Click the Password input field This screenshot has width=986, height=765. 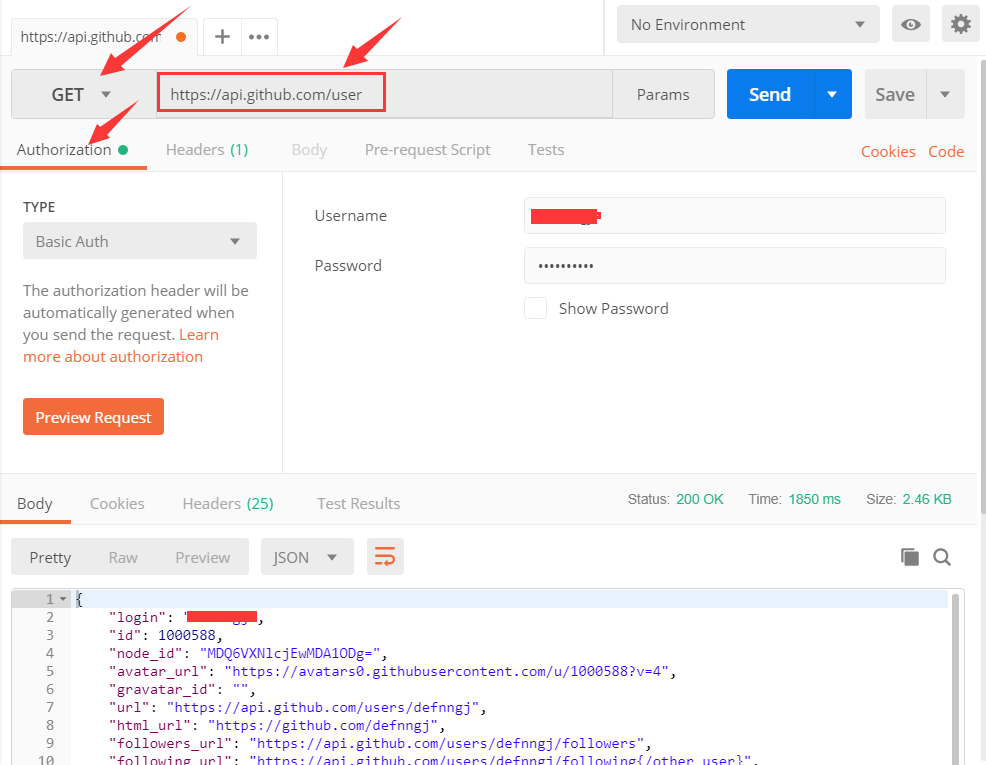pos(734,265)
